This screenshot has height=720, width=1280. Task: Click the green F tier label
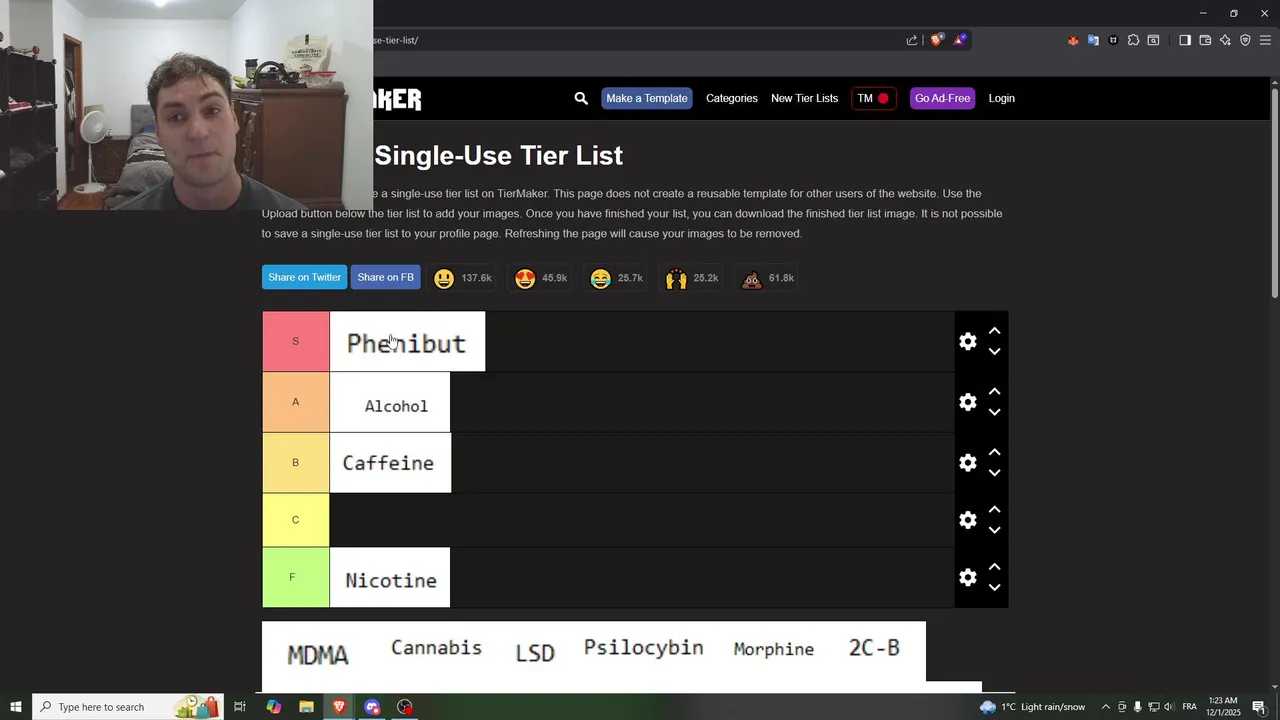click(295, 577)
